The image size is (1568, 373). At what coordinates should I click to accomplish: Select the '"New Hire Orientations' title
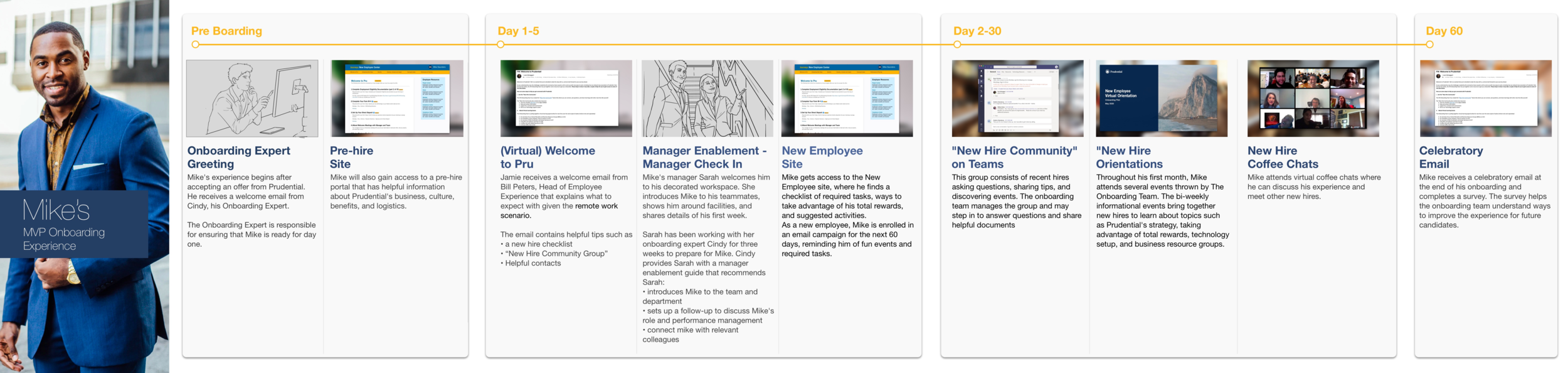[1129, 157]
